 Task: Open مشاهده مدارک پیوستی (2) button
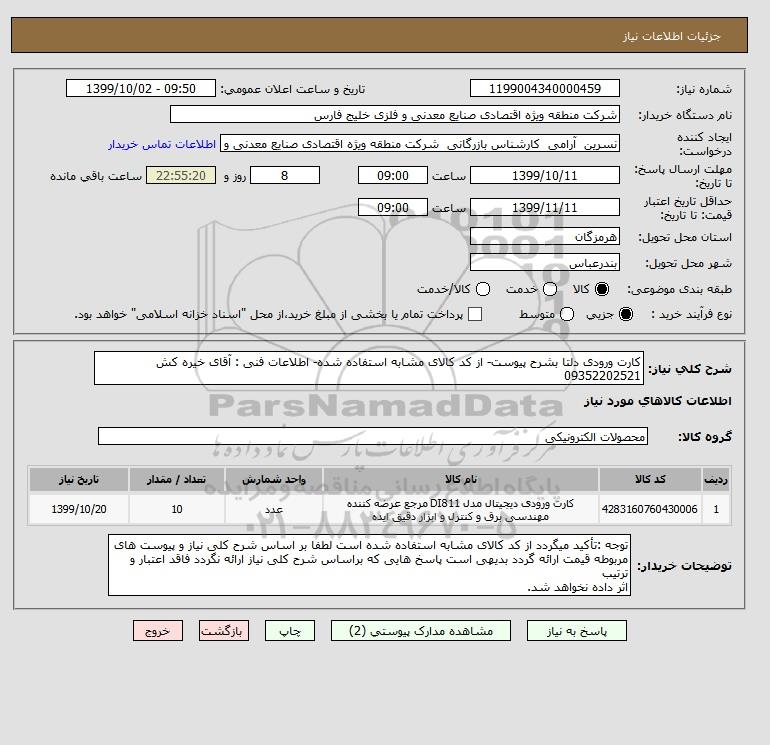[x=421, y=631]
